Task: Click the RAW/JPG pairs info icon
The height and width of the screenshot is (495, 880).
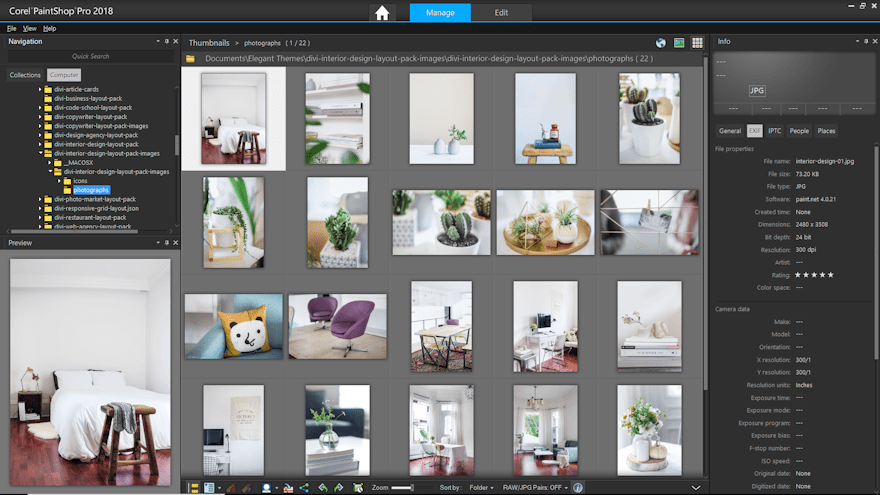Action: (578, 487)
